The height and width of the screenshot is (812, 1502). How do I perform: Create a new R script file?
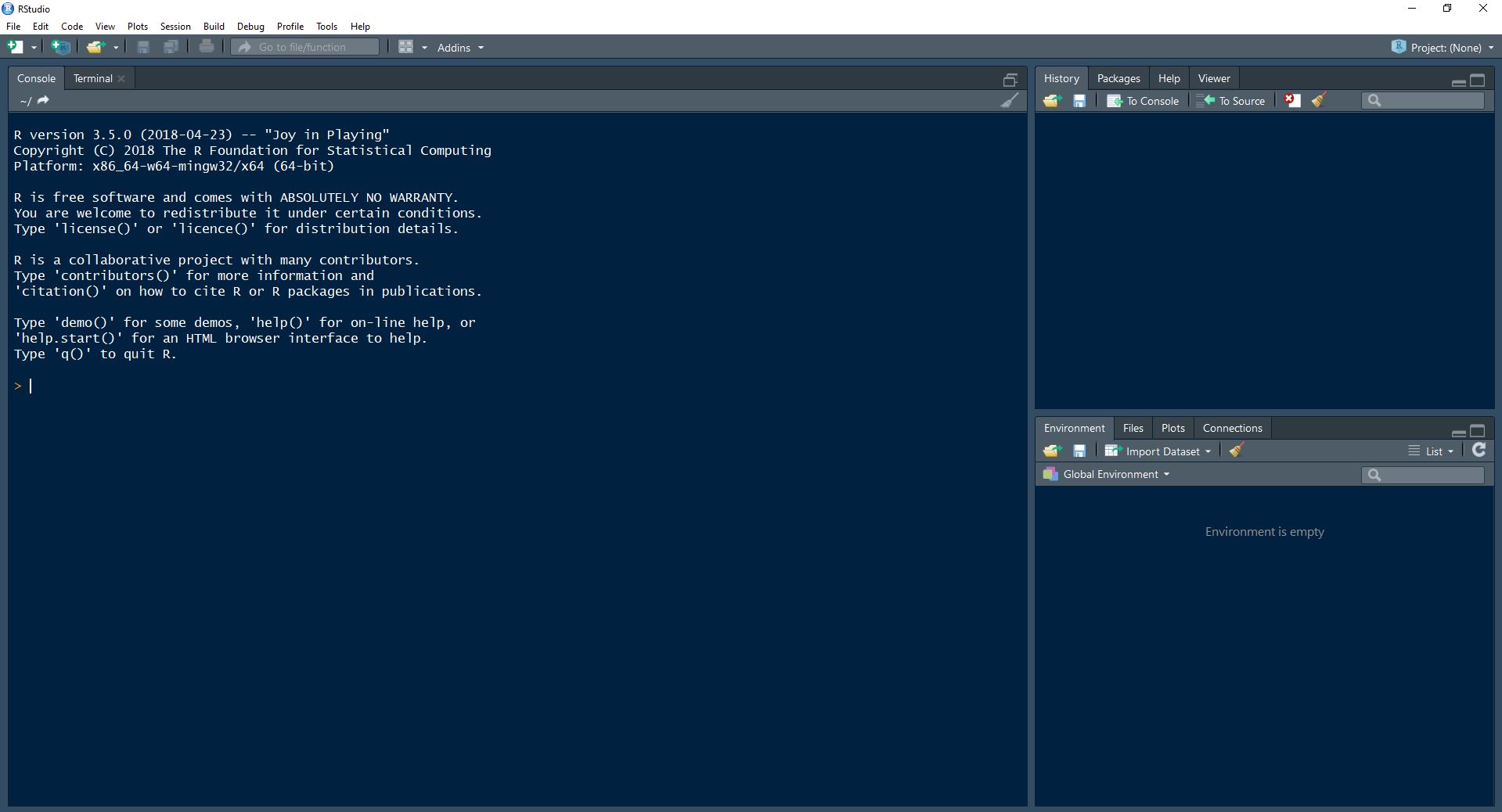tap(14, 47)
